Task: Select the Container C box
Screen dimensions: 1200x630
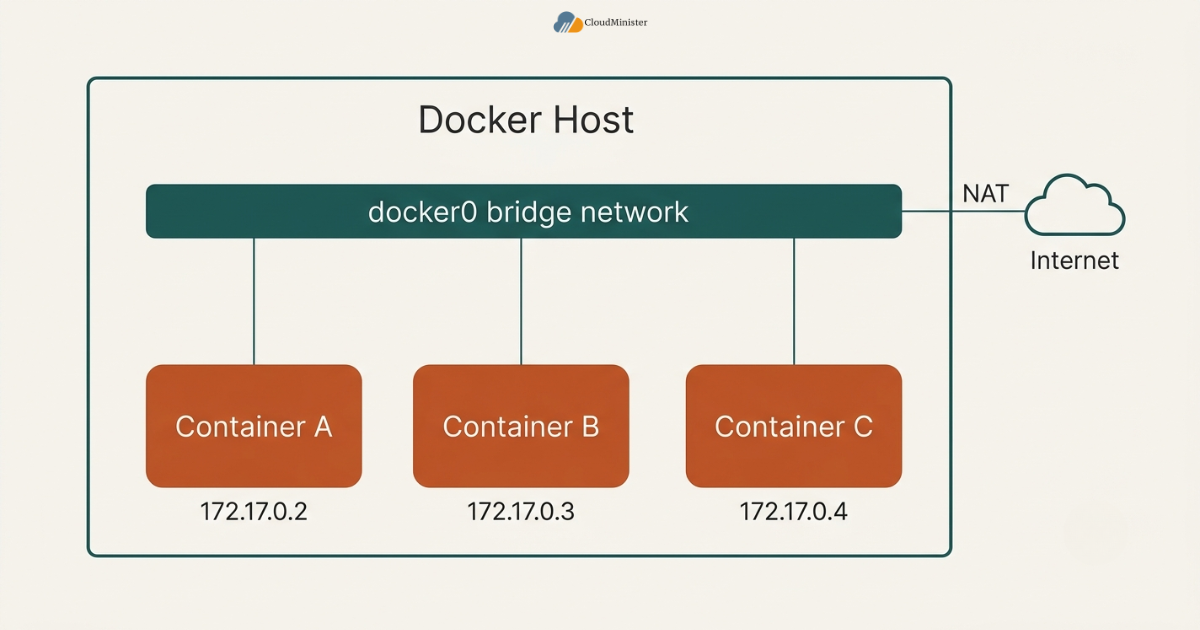Action: pos(794,426)
